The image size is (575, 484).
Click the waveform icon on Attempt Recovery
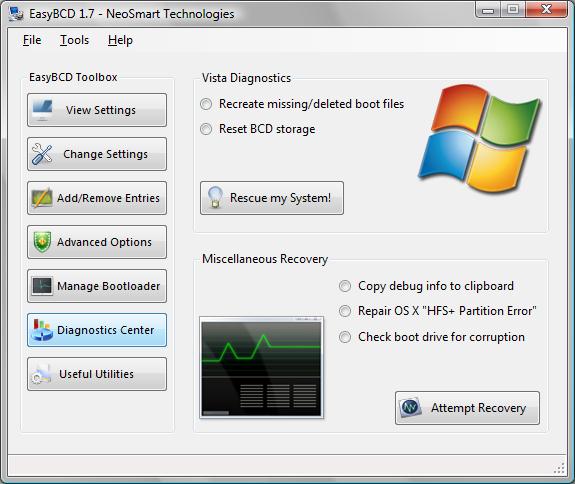click(410, 407)
